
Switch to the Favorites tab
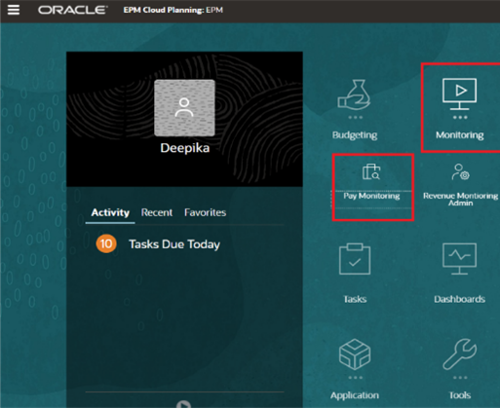[205, 212]
